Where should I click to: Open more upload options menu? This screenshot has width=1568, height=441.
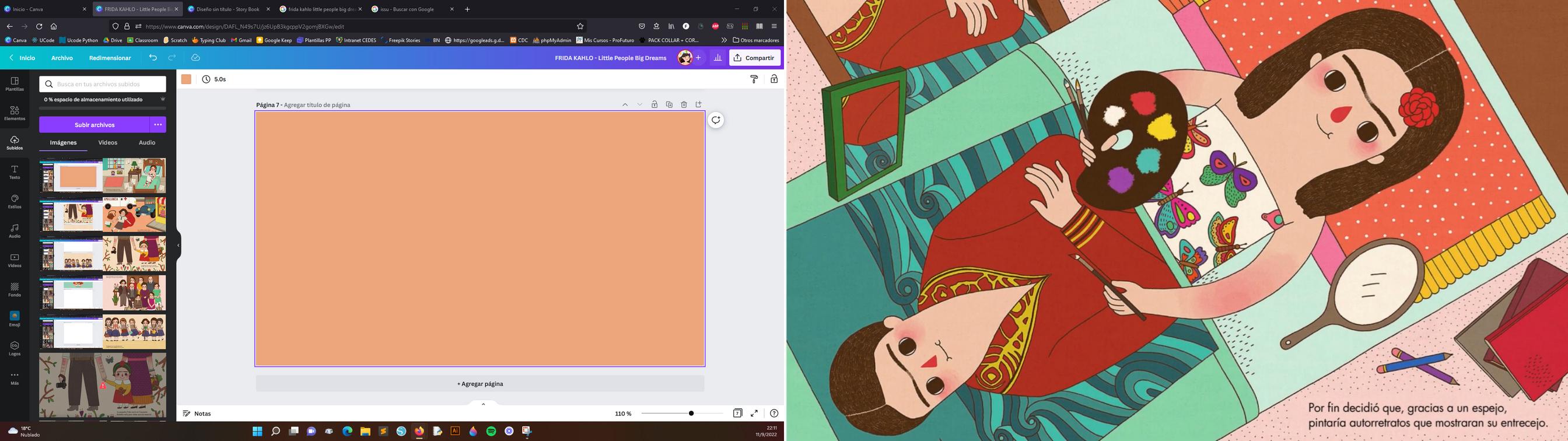157,125
